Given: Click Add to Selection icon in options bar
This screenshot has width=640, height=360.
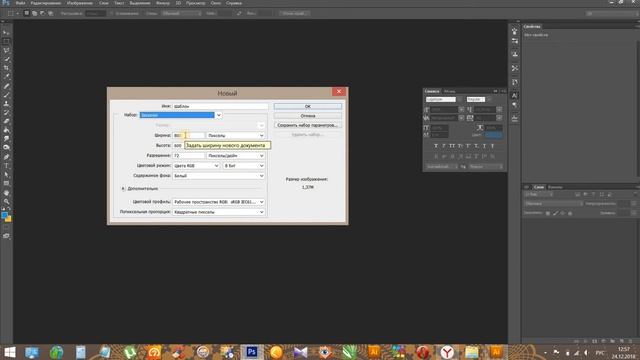Looking at the screenshot, I should pos(34,13).
